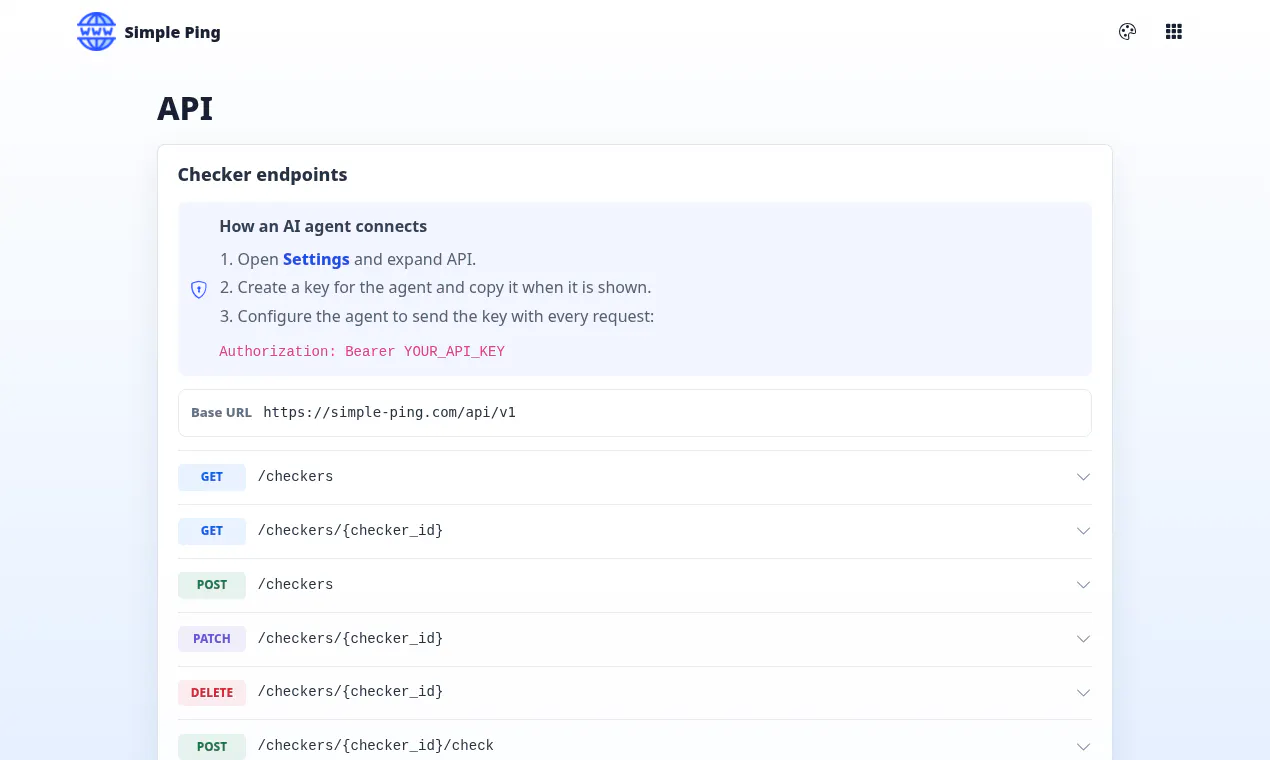Click the "How an AI agent connects" title
The image size is (1270, 760).
coord(323,226)
